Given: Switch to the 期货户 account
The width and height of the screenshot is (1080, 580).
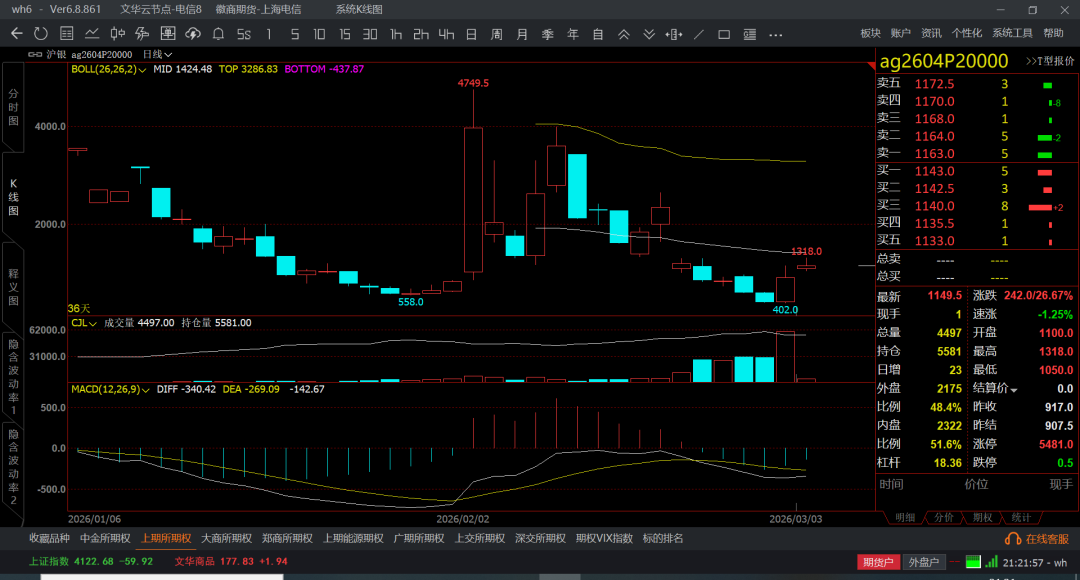Looking at the screenshot, I should (878, 562).
